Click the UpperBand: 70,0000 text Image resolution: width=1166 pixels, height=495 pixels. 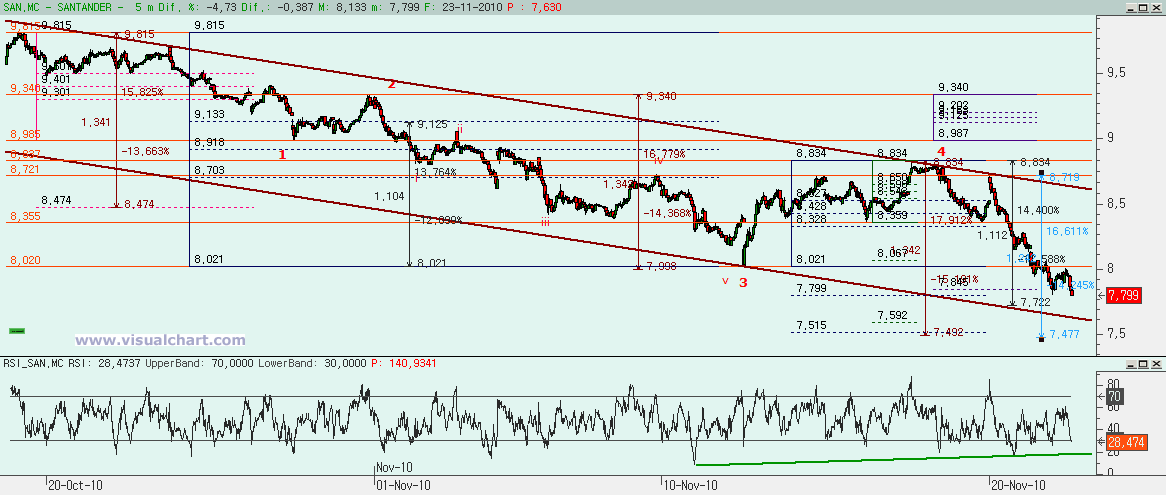pyautogui.click(x=197, y=363)
